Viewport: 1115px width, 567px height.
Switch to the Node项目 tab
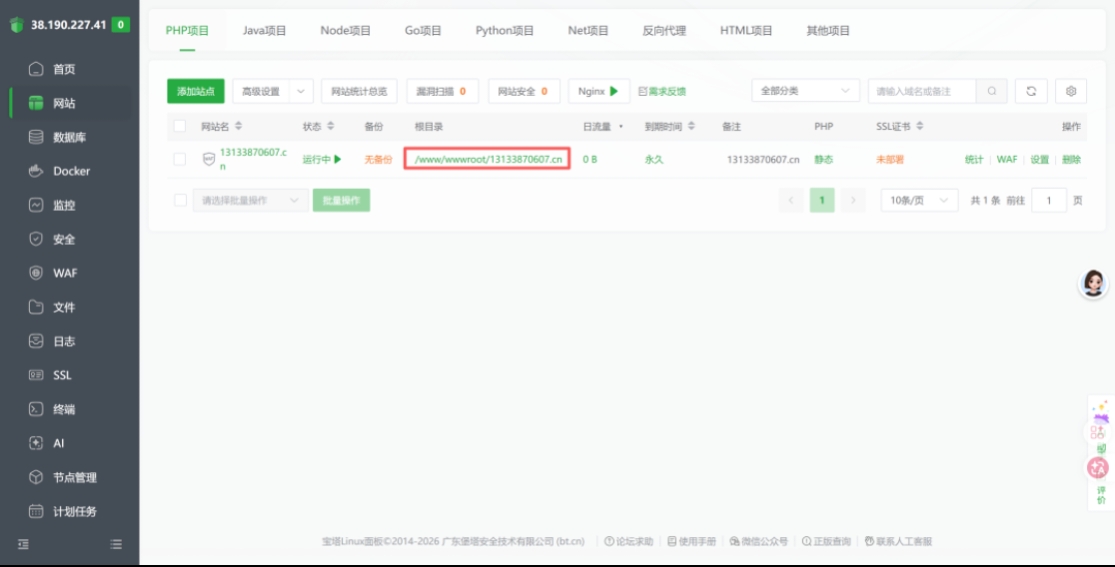[x=346, y=31]
